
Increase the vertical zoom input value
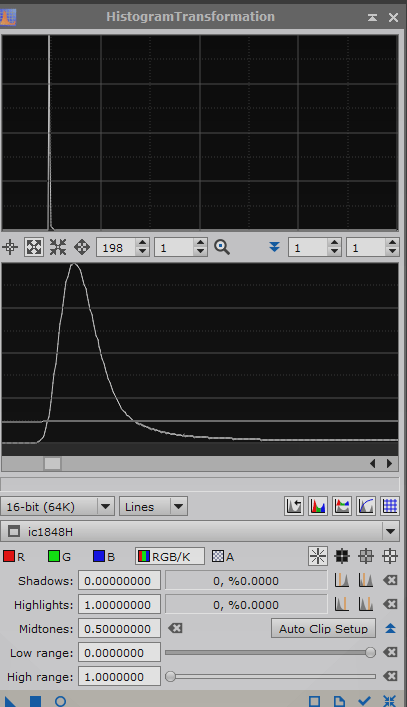201,243
